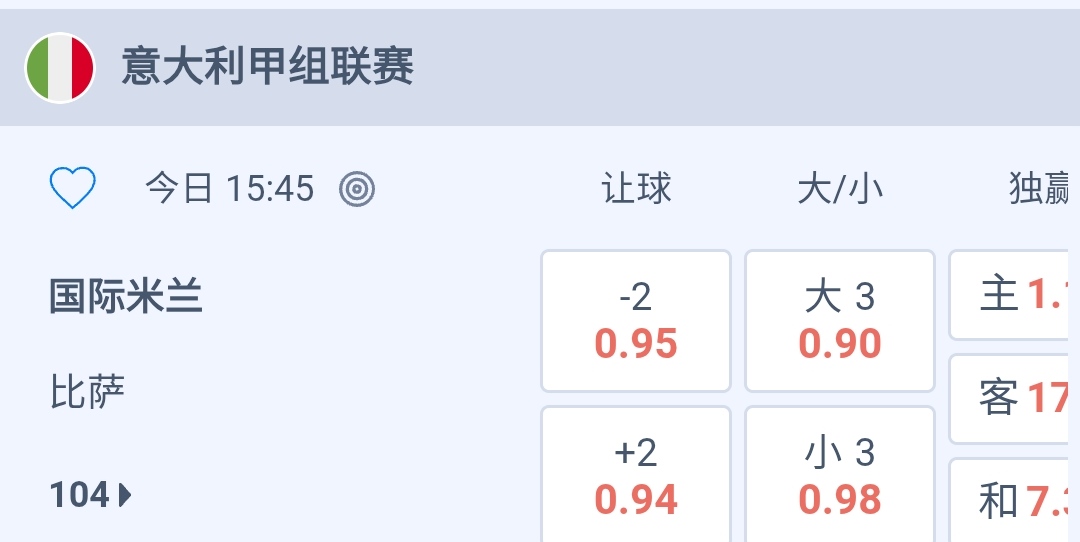This screenshot has width=1080, height=542.
Task: Expand the 104 more markets count
Action: (80, 494)
